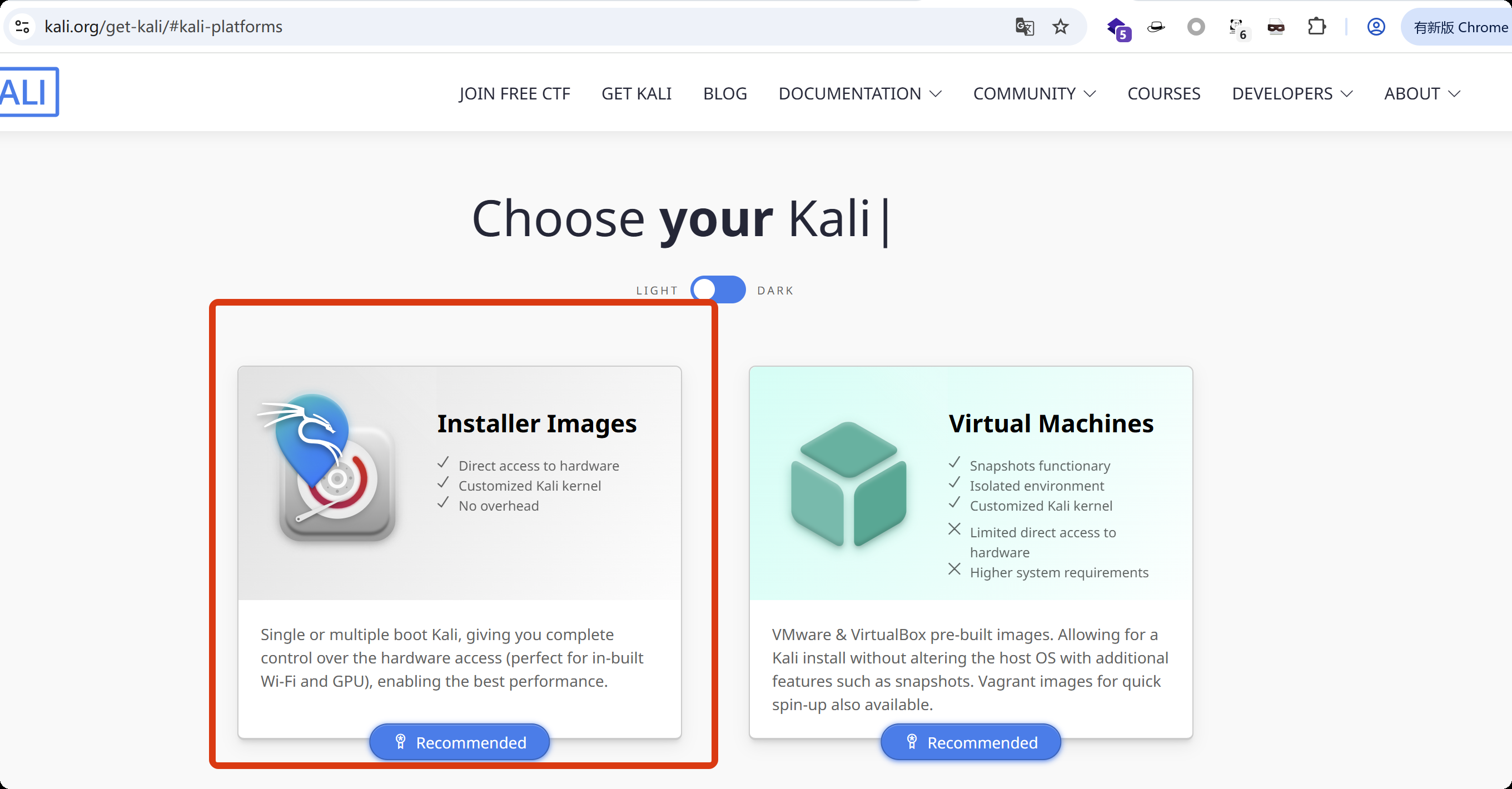Open the Installer Images card title
The height and width of the screenshot is (789, 1512).
536,423
